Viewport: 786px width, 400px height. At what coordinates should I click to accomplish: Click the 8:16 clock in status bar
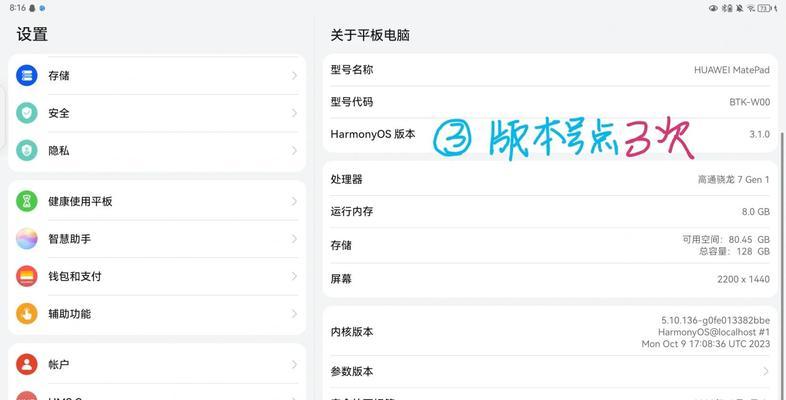pyautogui.click(x=18, y=8)
